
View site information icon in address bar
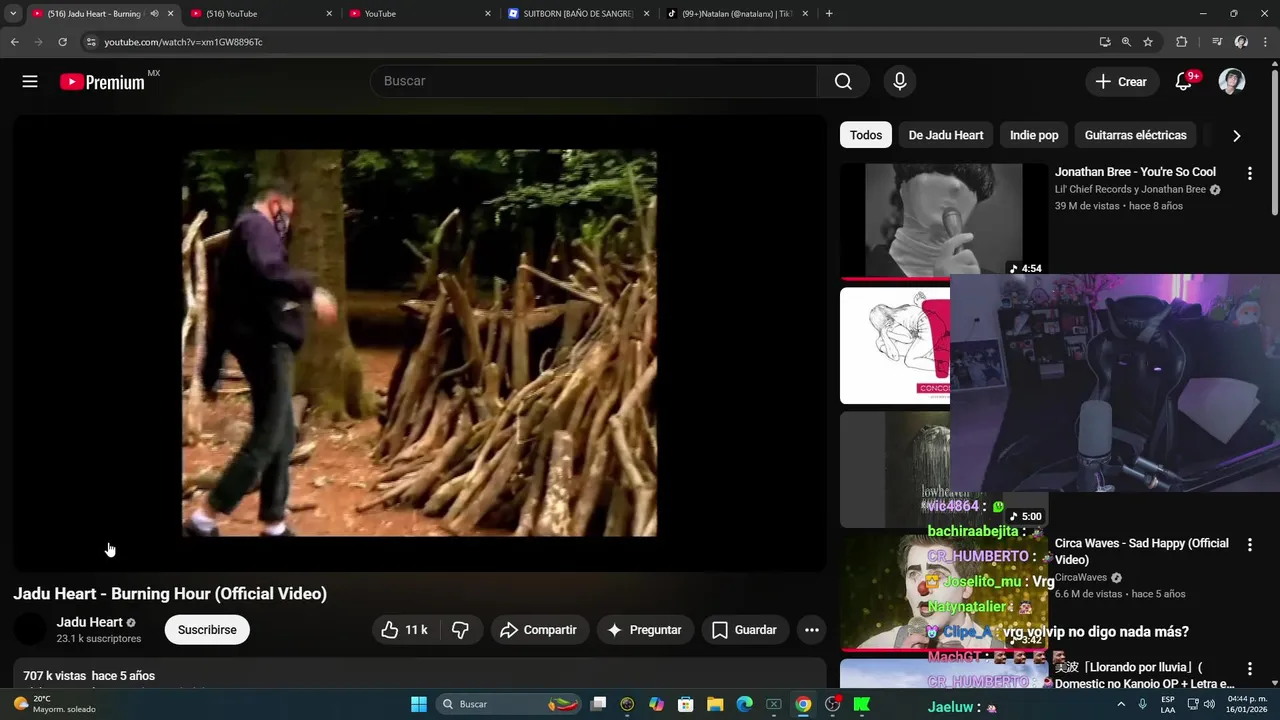pyautogui.click(x=91, y=42)
